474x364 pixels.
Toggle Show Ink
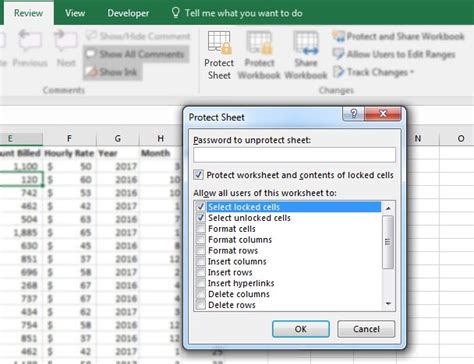pos(113,72)
